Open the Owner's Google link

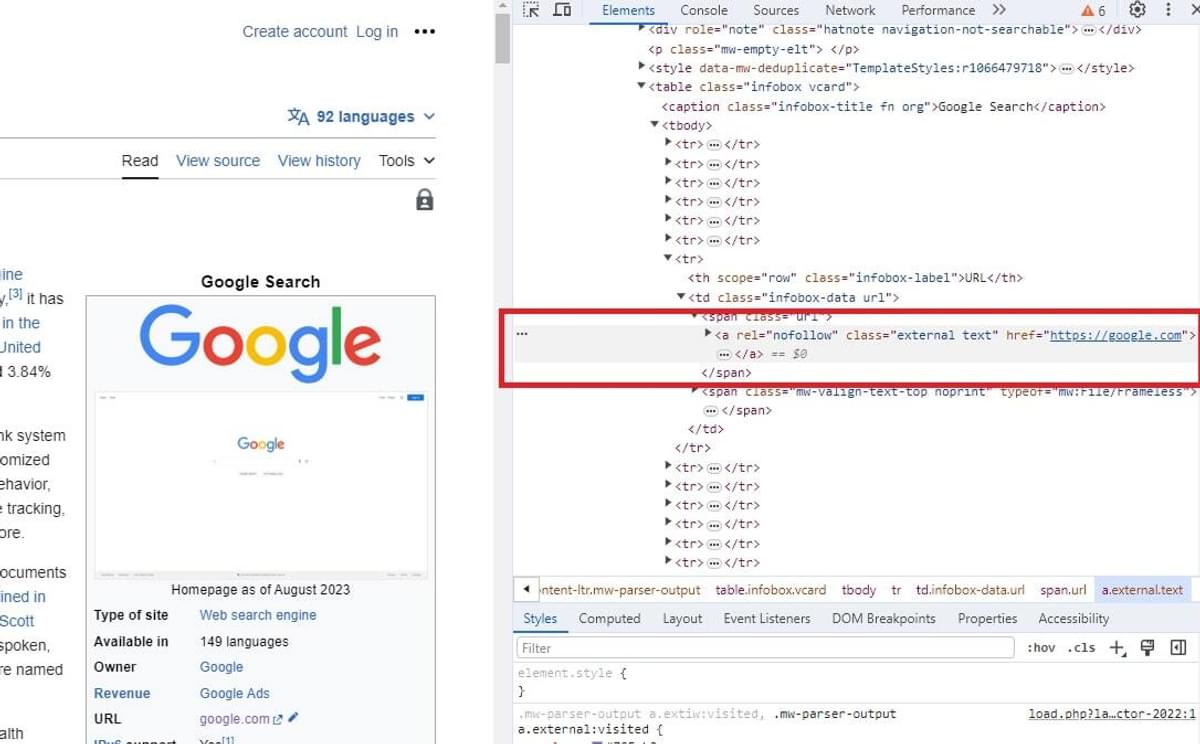pyautogui.click(x=222, y=667)
